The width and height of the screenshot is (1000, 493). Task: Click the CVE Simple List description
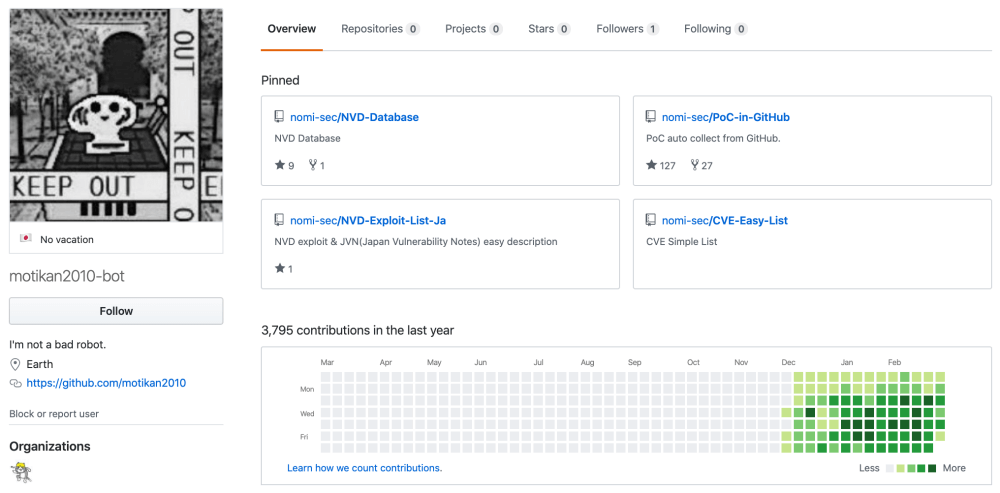tap(682, 242)
